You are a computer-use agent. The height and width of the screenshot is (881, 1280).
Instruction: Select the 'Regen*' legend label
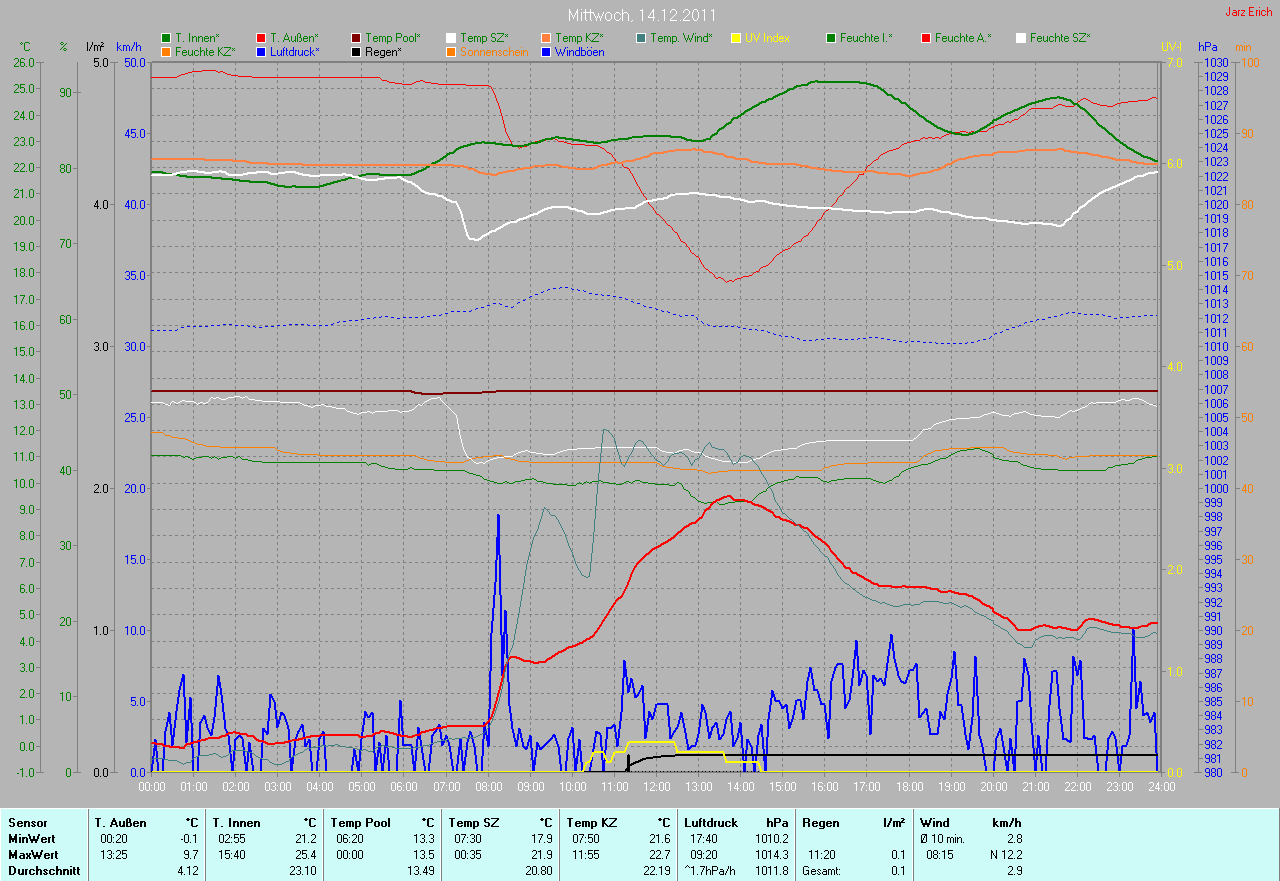click(383, 51)
